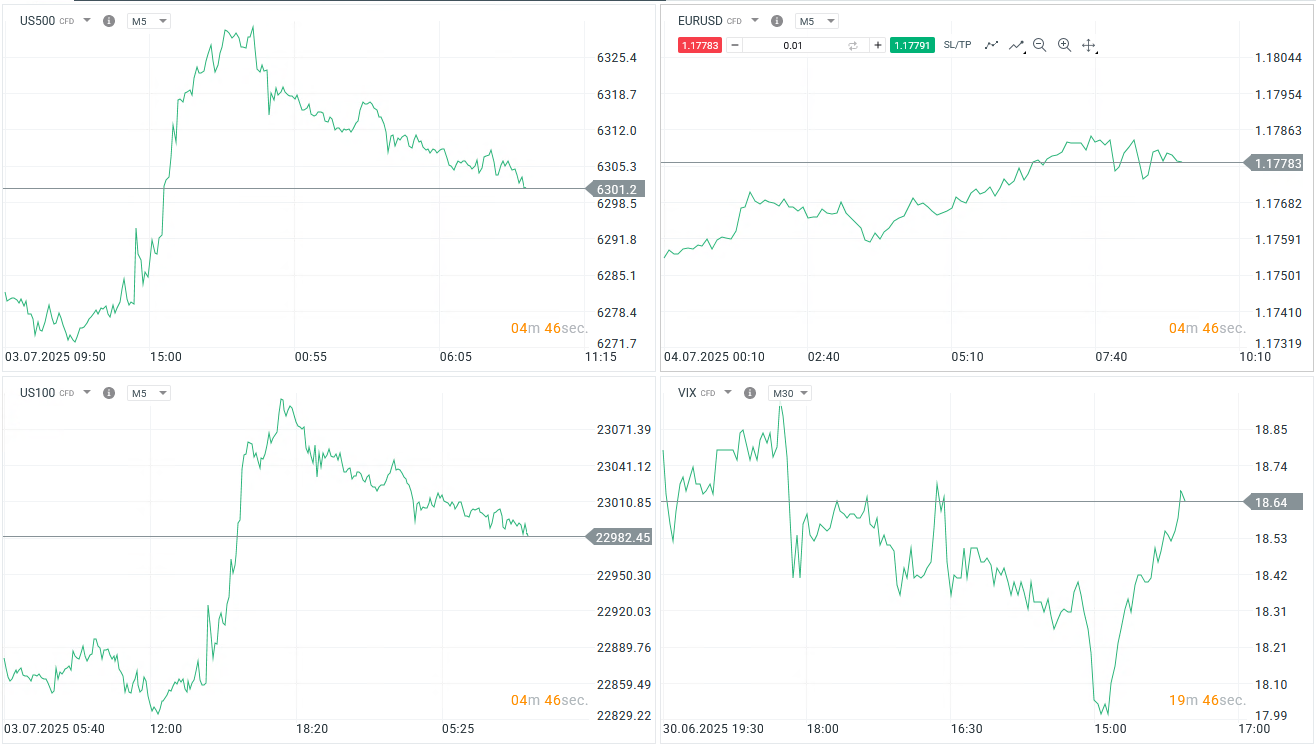The image size is (1316, 745).
Task: Open the SL/TP settings
Action: coord(957,45)
